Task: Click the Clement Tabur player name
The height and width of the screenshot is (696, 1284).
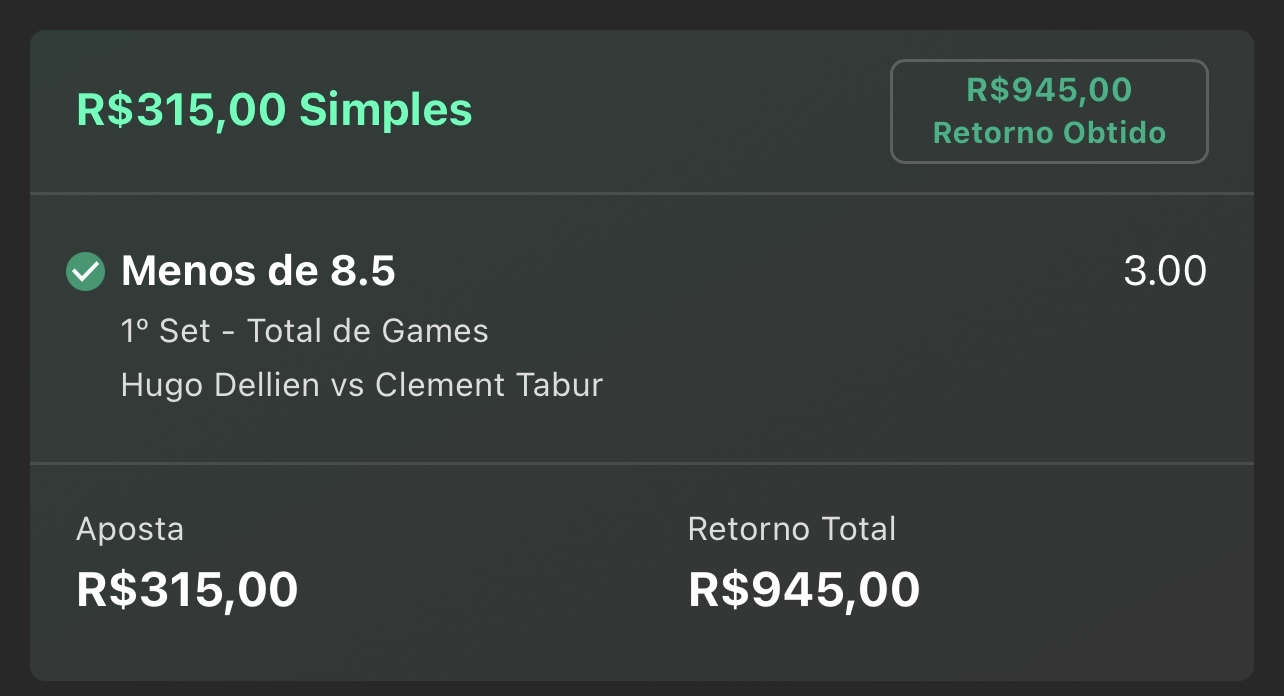Action: (x=489, y=385)
